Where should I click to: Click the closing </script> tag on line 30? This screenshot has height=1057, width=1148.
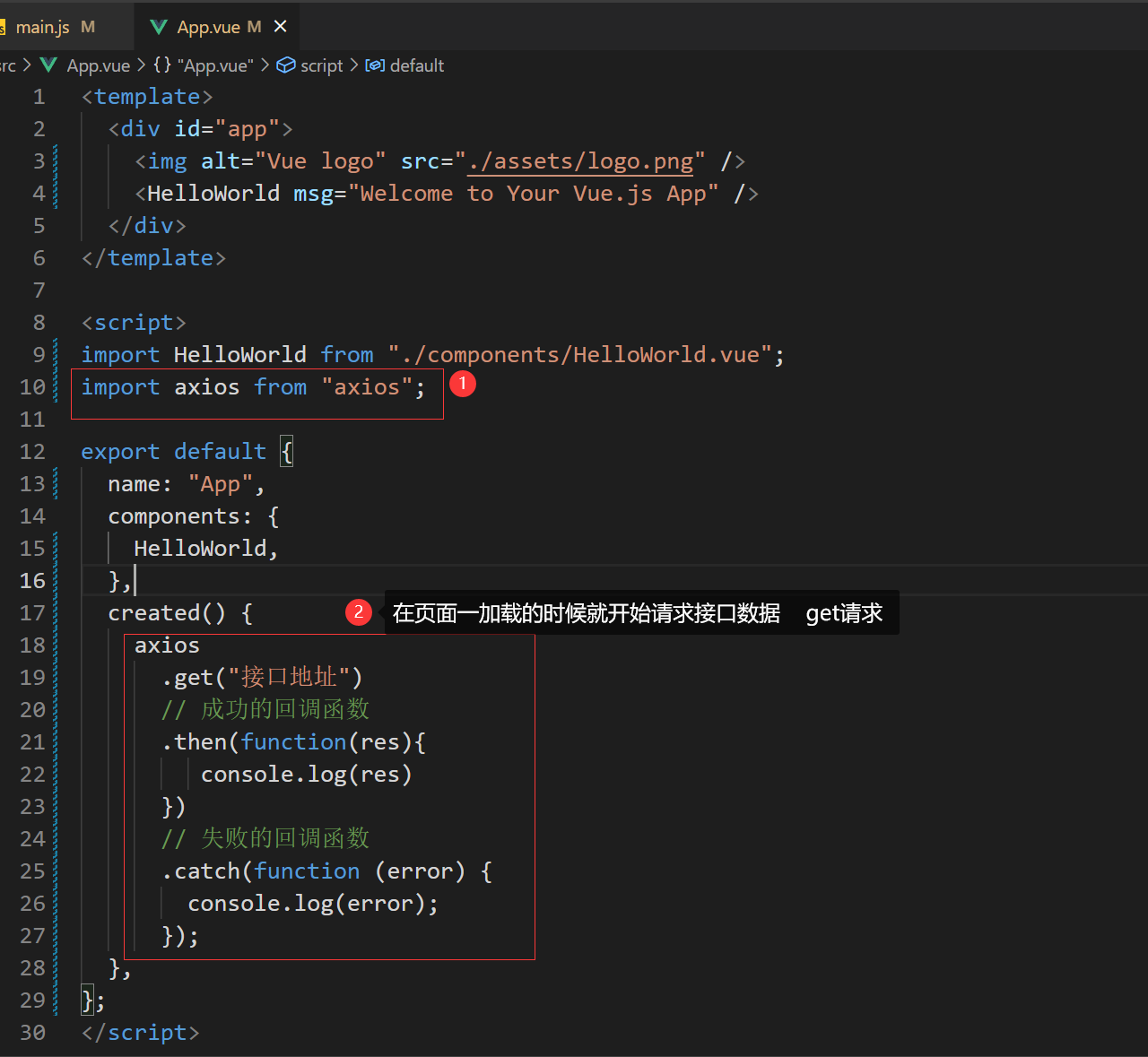140,1033
